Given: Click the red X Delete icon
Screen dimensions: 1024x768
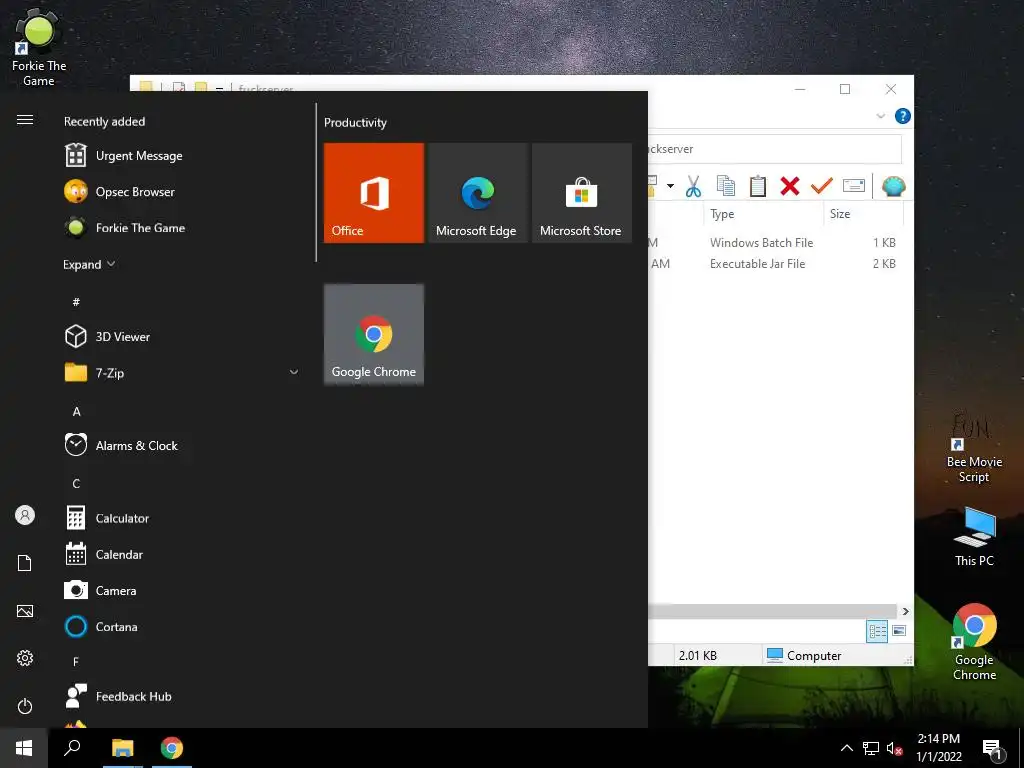Looking at the screenshot, I should 790,186.
